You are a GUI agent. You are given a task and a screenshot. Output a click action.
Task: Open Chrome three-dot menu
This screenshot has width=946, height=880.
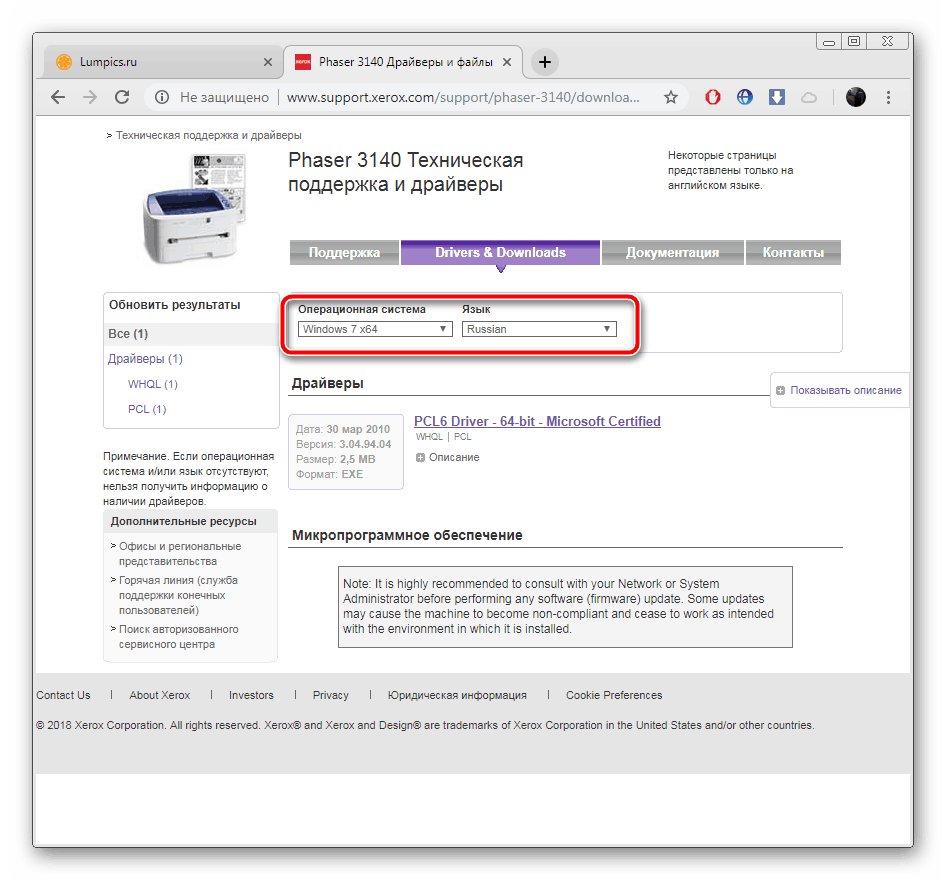pos(889,97)
